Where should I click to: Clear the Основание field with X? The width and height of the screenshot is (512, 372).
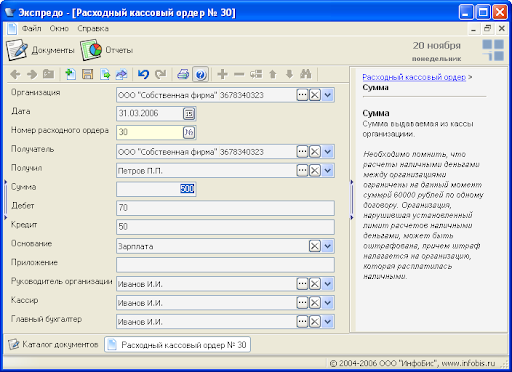[x=315, y=246]
